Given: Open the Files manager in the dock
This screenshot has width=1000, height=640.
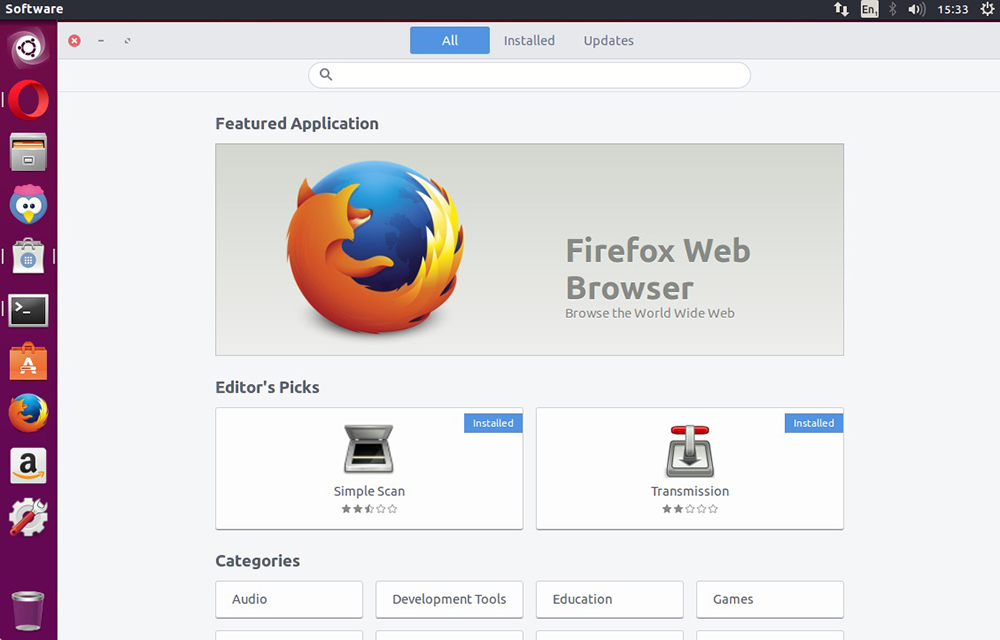Looking at the screenshot, I should 28,152.
